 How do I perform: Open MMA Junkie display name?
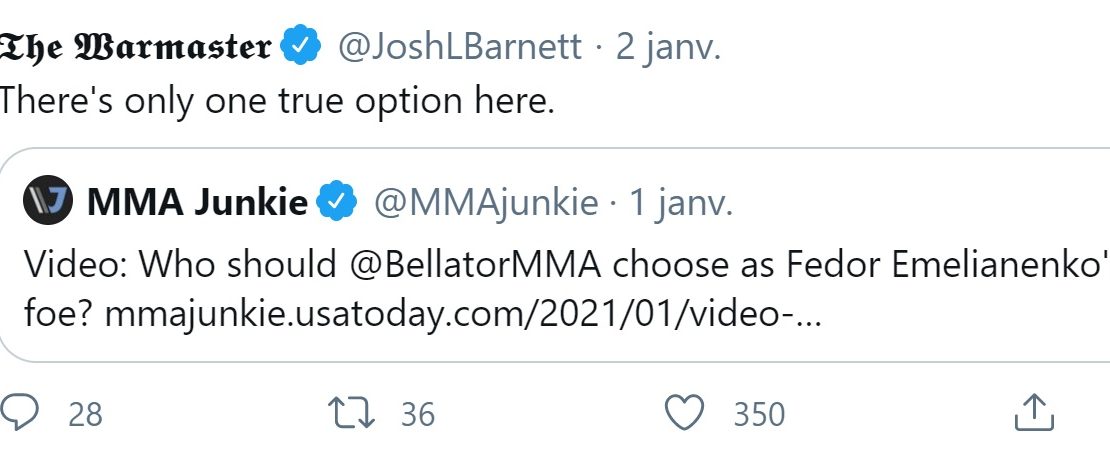point(198,203)
